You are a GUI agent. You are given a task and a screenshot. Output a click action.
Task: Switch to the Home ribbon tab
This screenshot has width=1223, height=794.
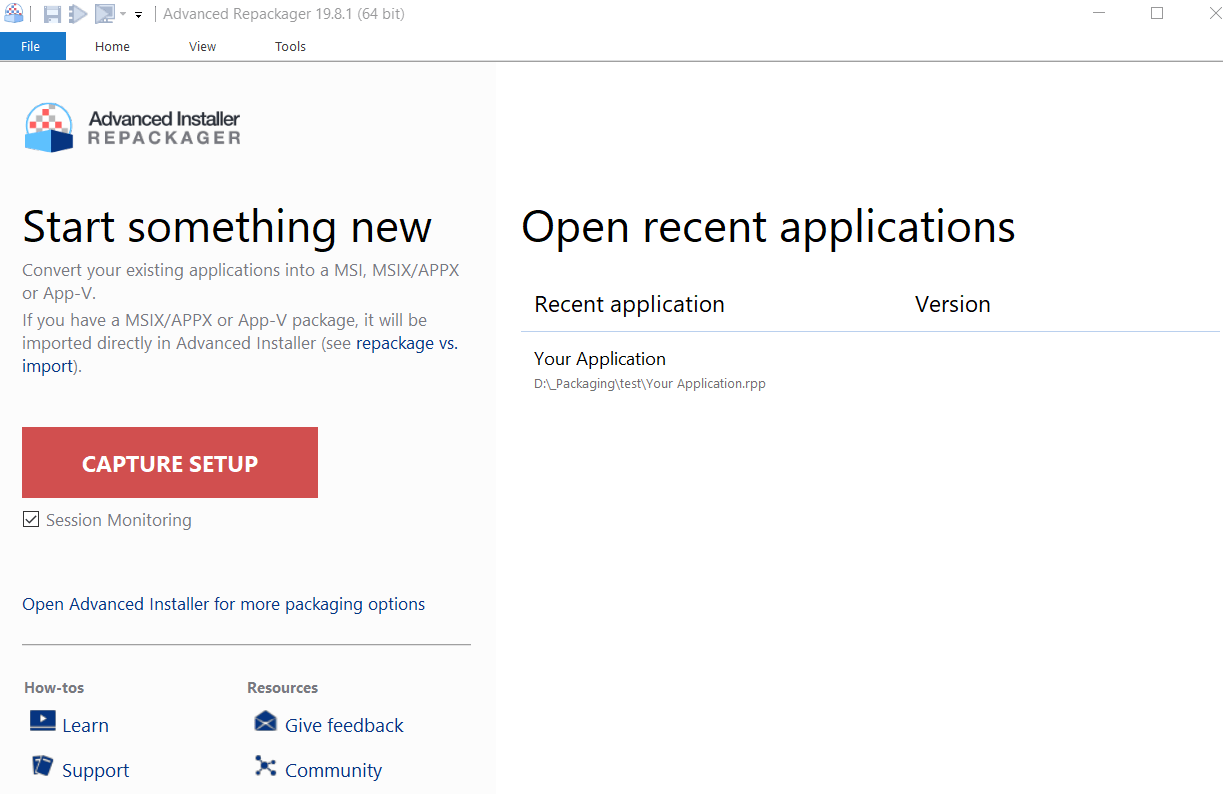coord(112,46)
